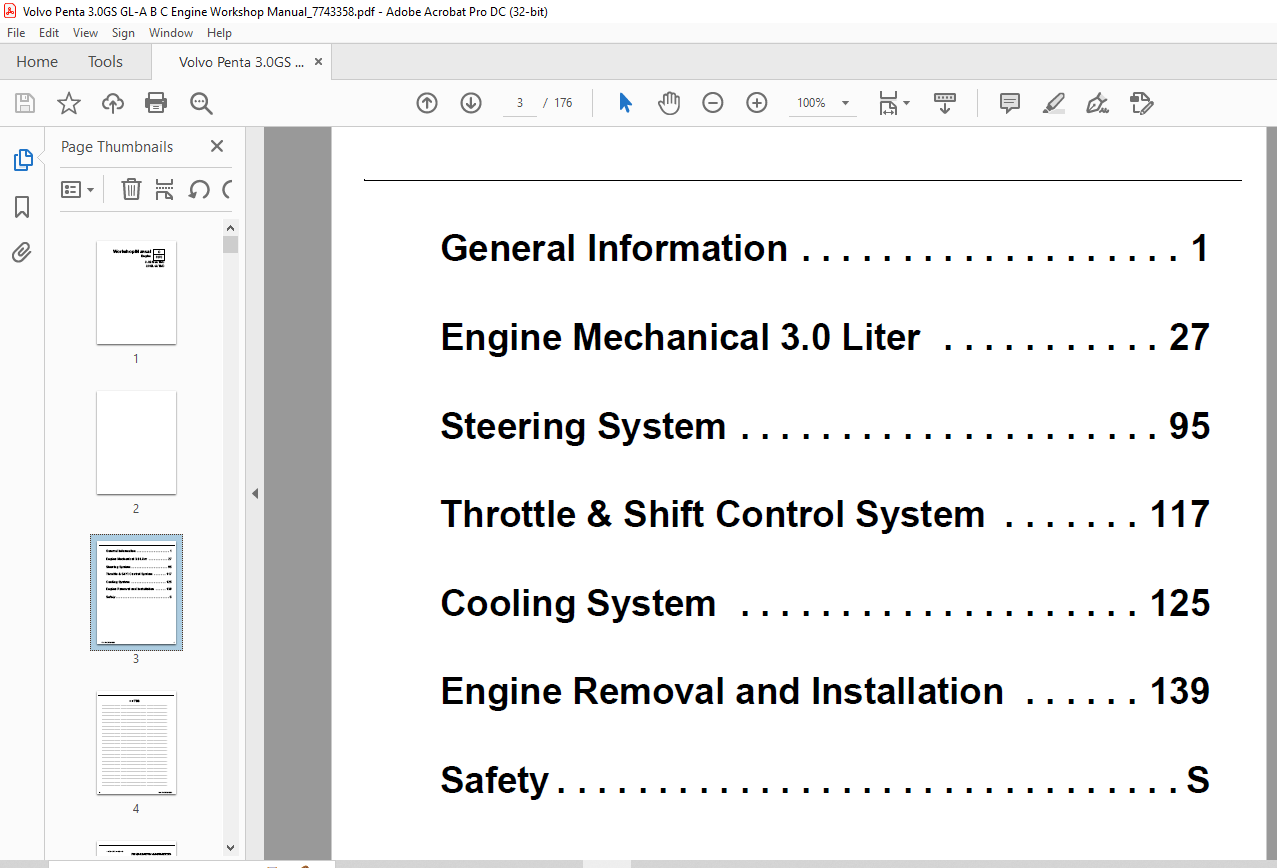Select page 1 thumbnail
1277x868 pixels.
coord(136,292)
